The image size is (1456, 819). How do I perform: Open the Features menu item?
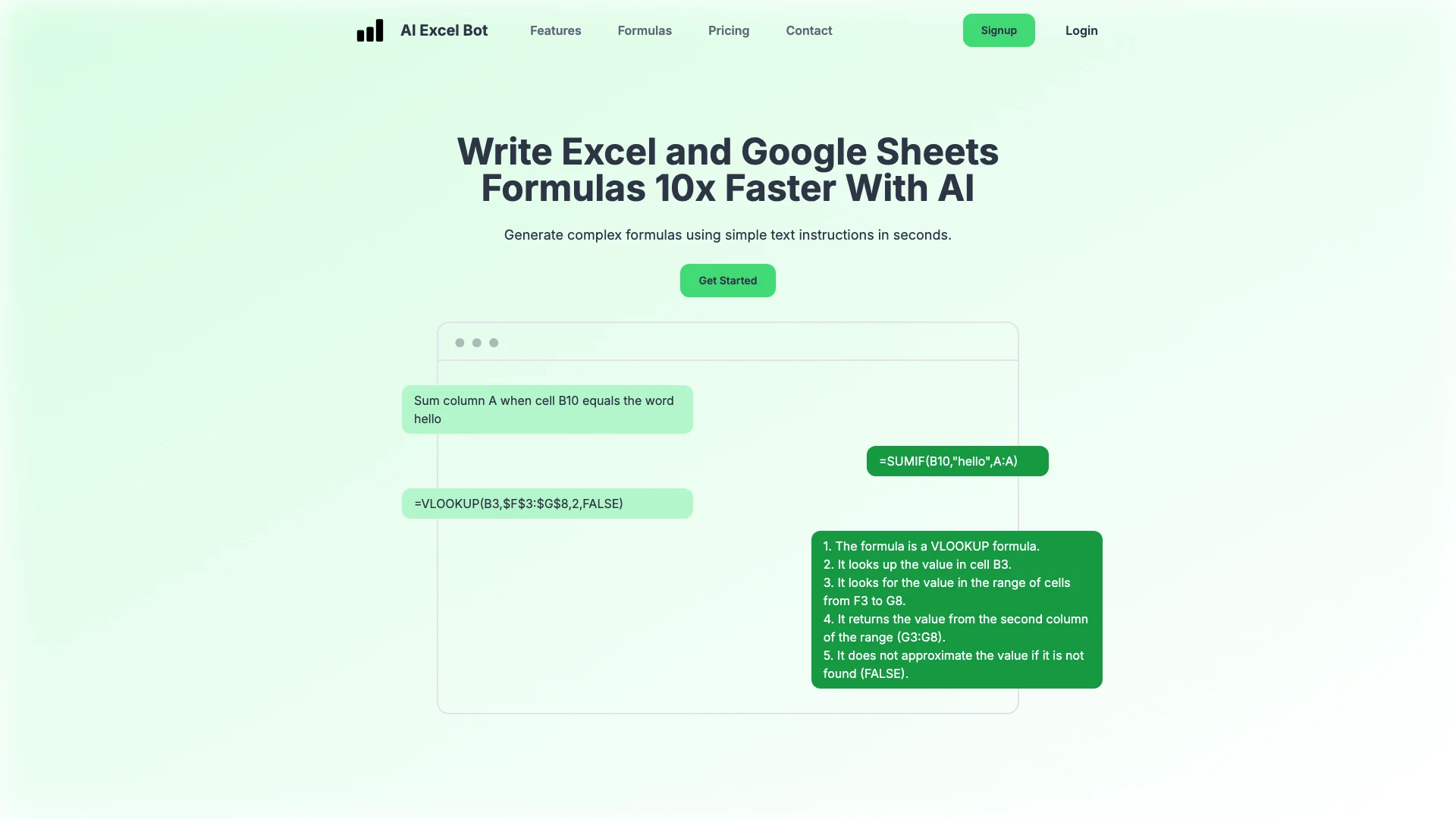pyautogui.click(x=555, y=30)
